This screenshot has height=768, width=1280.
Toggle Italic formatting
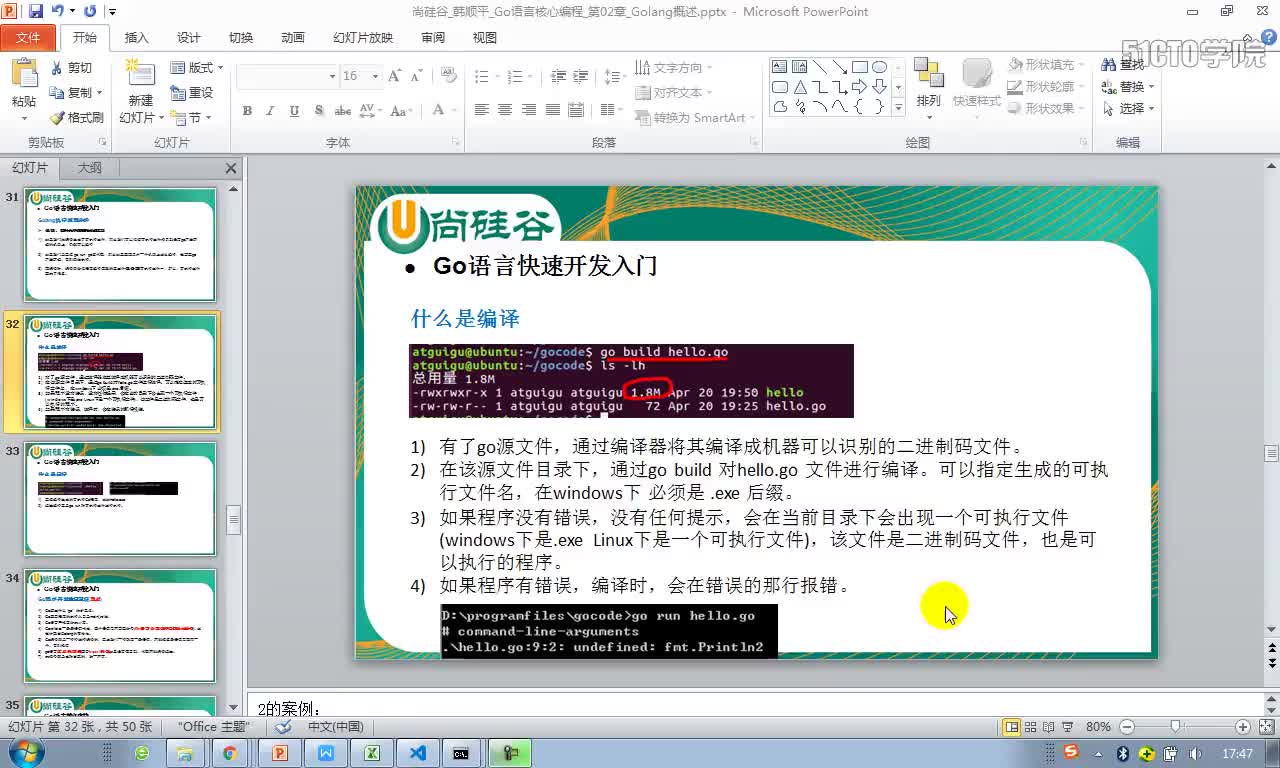(271, 110)
